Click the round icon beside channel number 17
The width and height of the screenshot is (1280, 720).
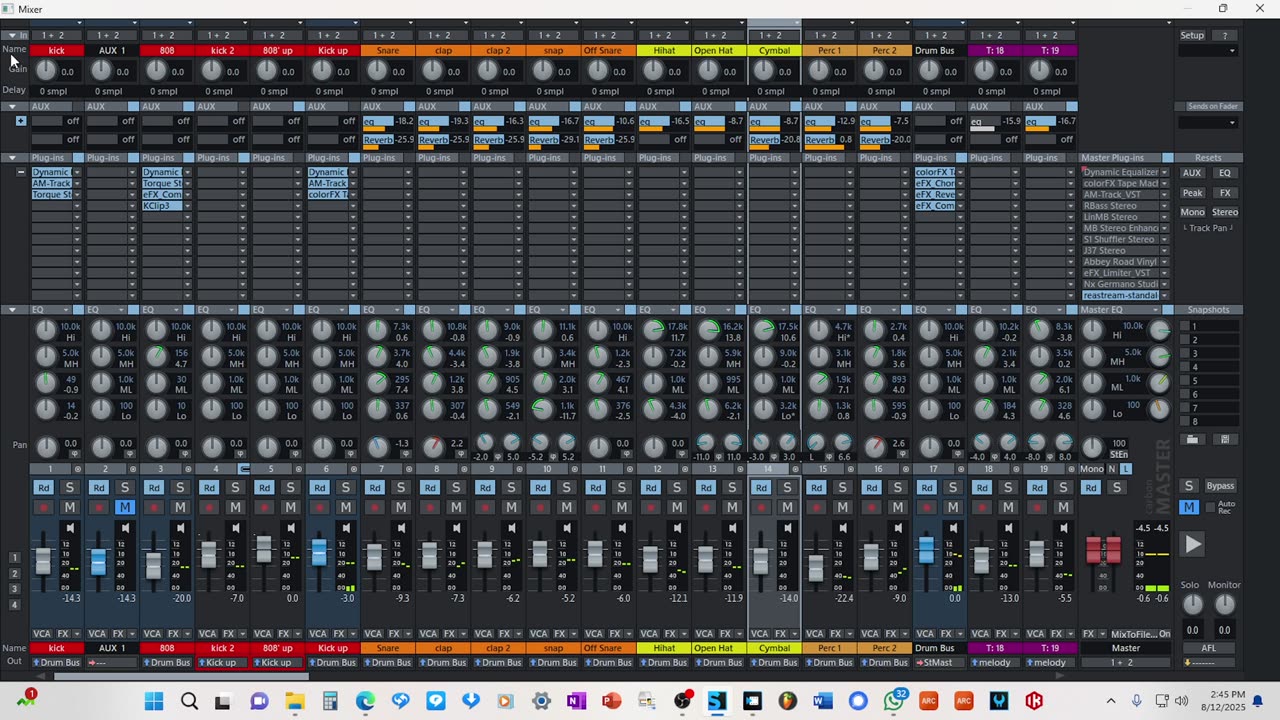click(x=959, y=469)
